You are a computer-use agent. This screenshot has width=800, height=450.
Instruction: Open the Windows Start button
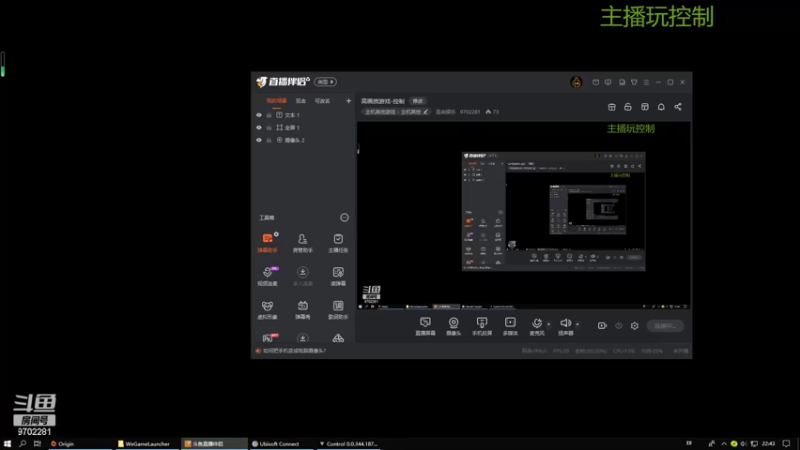point(7,444)
